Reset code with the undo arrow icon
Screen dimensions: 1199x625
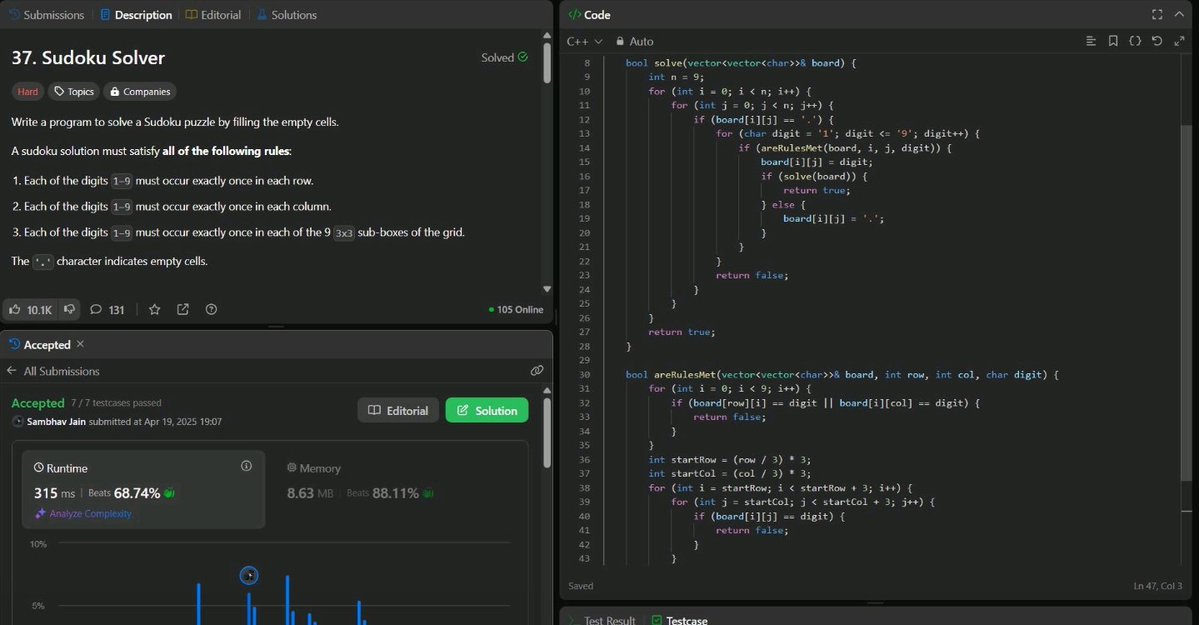(x=1157, y=41)
